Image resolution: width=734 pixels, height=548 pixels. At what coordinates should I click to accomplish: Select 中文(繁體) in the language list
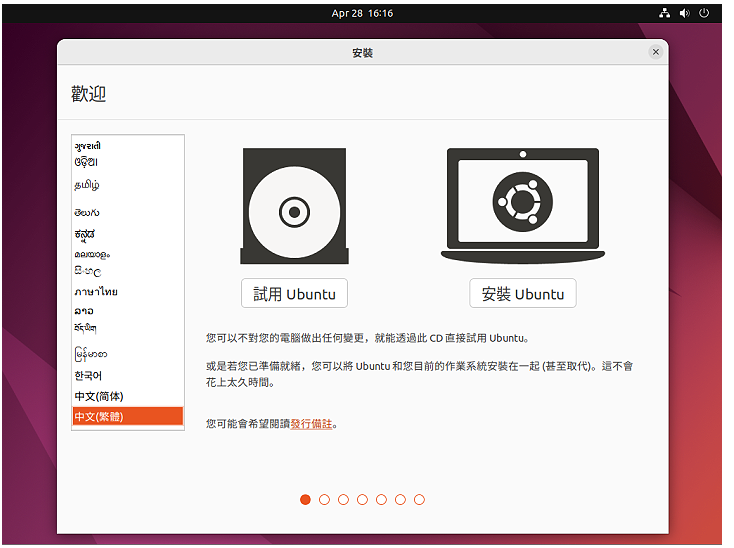pos(128,416)
